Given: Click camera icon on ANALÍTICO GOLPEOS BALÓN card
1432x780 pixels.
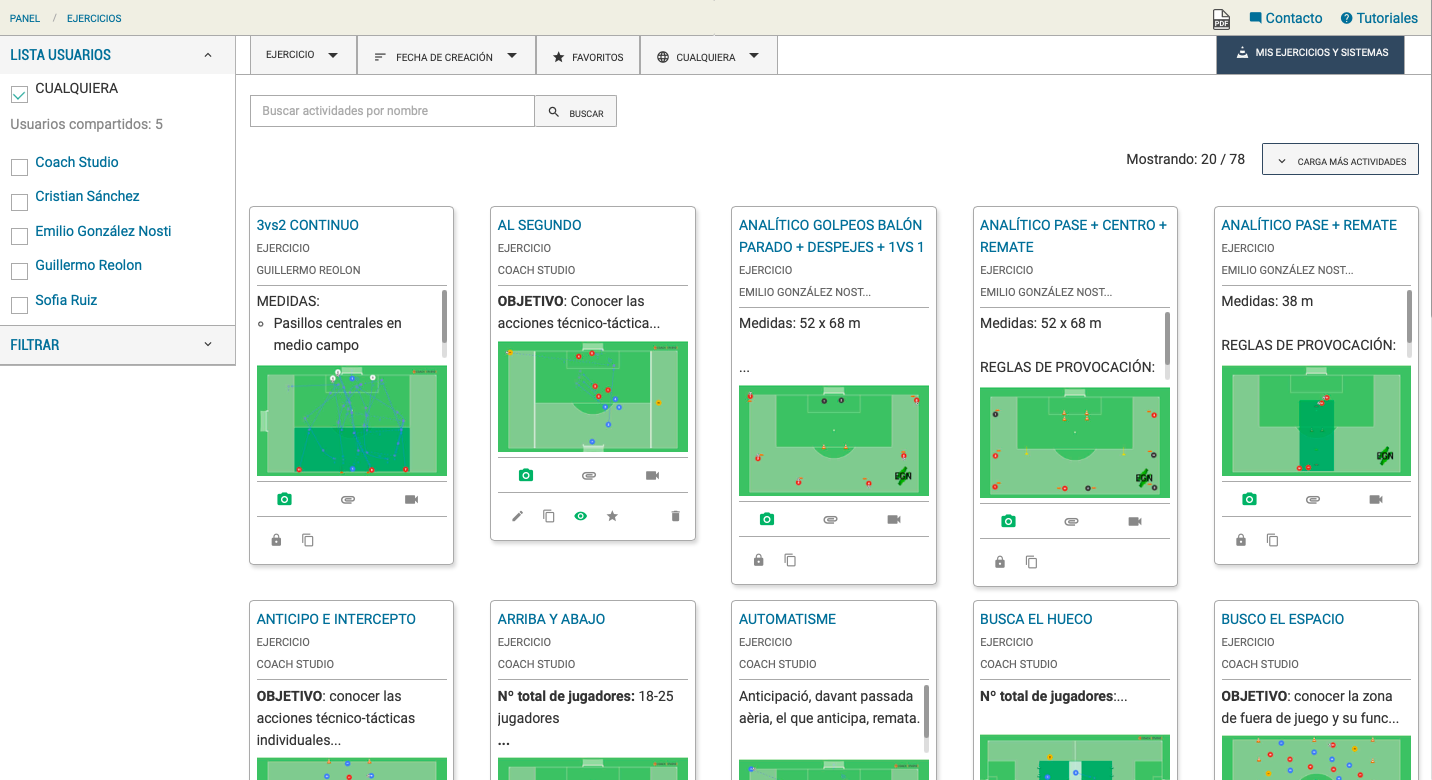Looking at the screenshot, I should coord(767,519).
